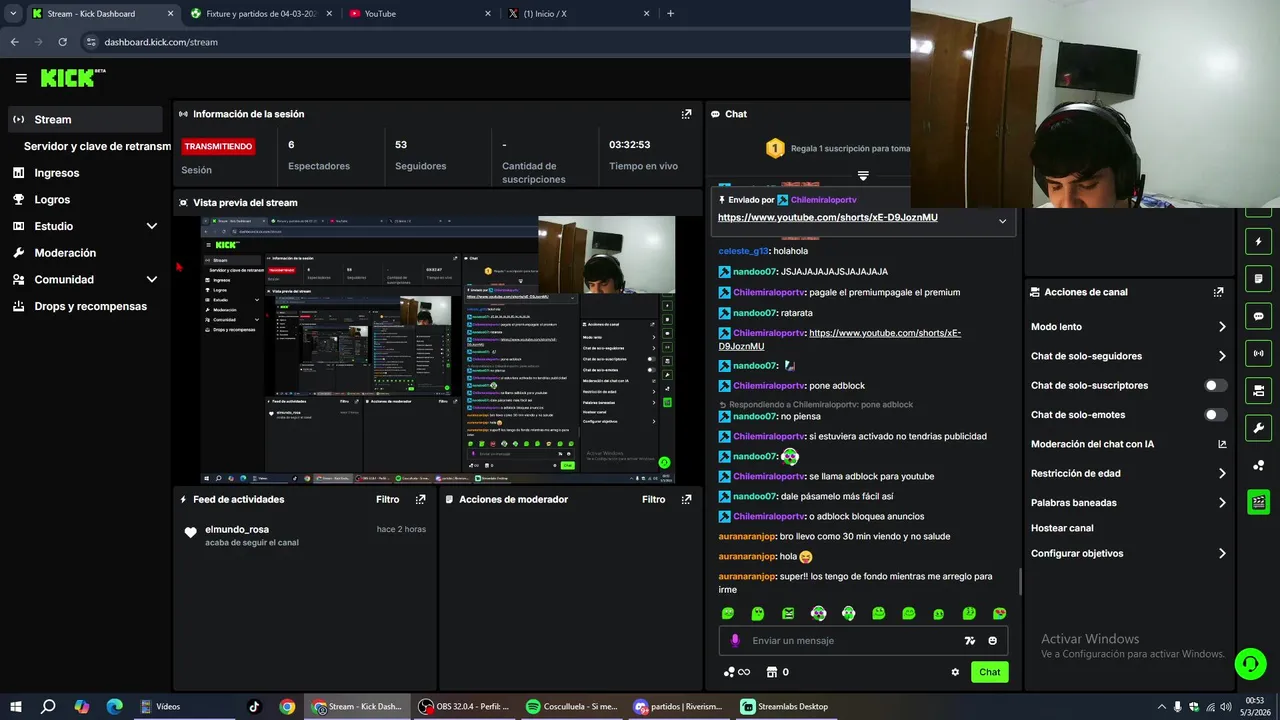The height and width of the screenshot is (720, 1280).
Task: Reload the browser page
Action: [62, 42]
